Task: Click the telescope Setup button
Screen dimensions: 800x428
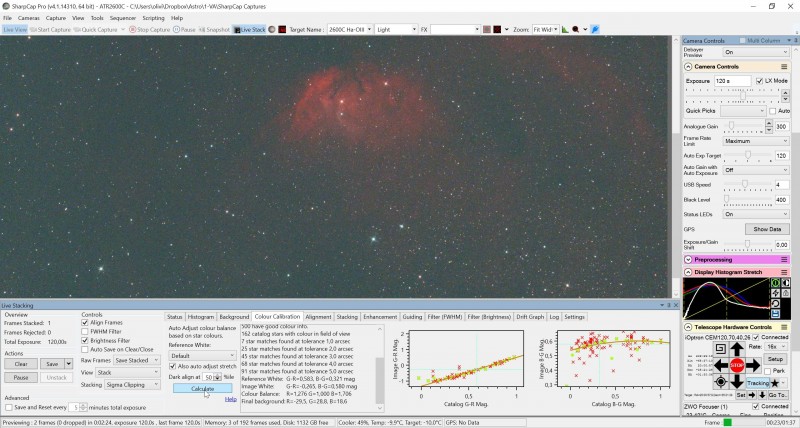Action: (775, 359)
